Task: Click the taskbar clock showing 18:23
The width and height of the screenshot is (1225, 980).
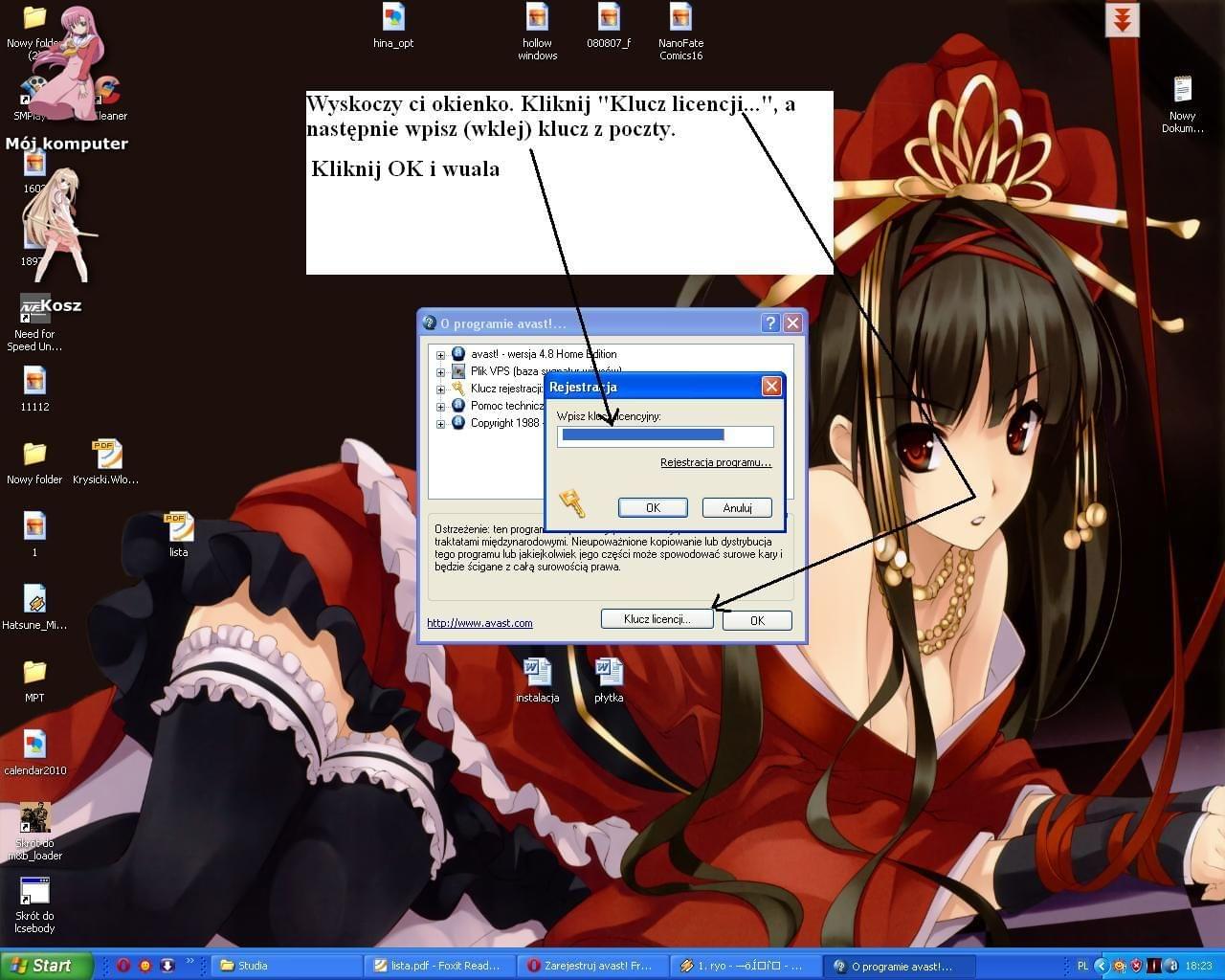Action: (1198, 966)
